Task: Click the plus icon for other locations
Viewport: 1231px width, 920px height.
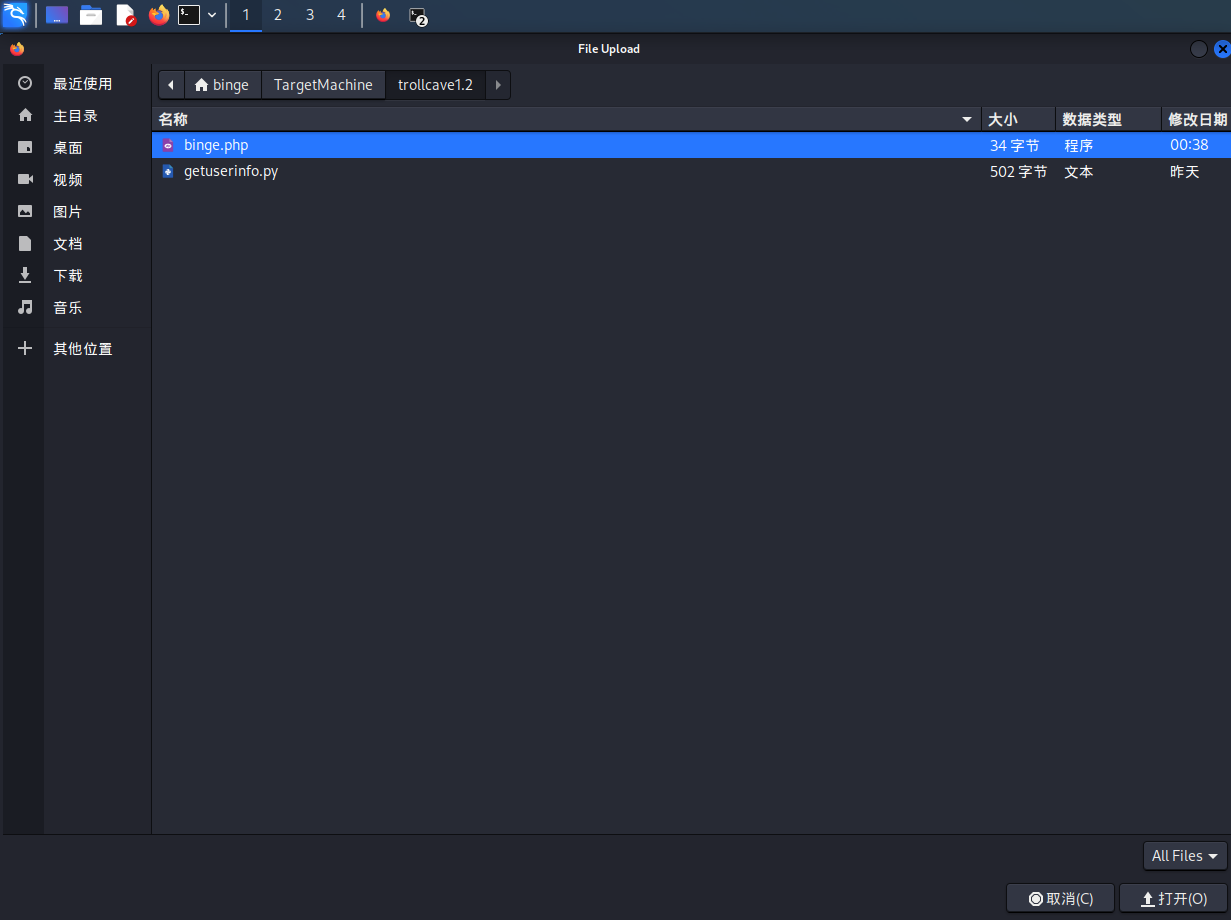Action: click(x=25, y=349)
